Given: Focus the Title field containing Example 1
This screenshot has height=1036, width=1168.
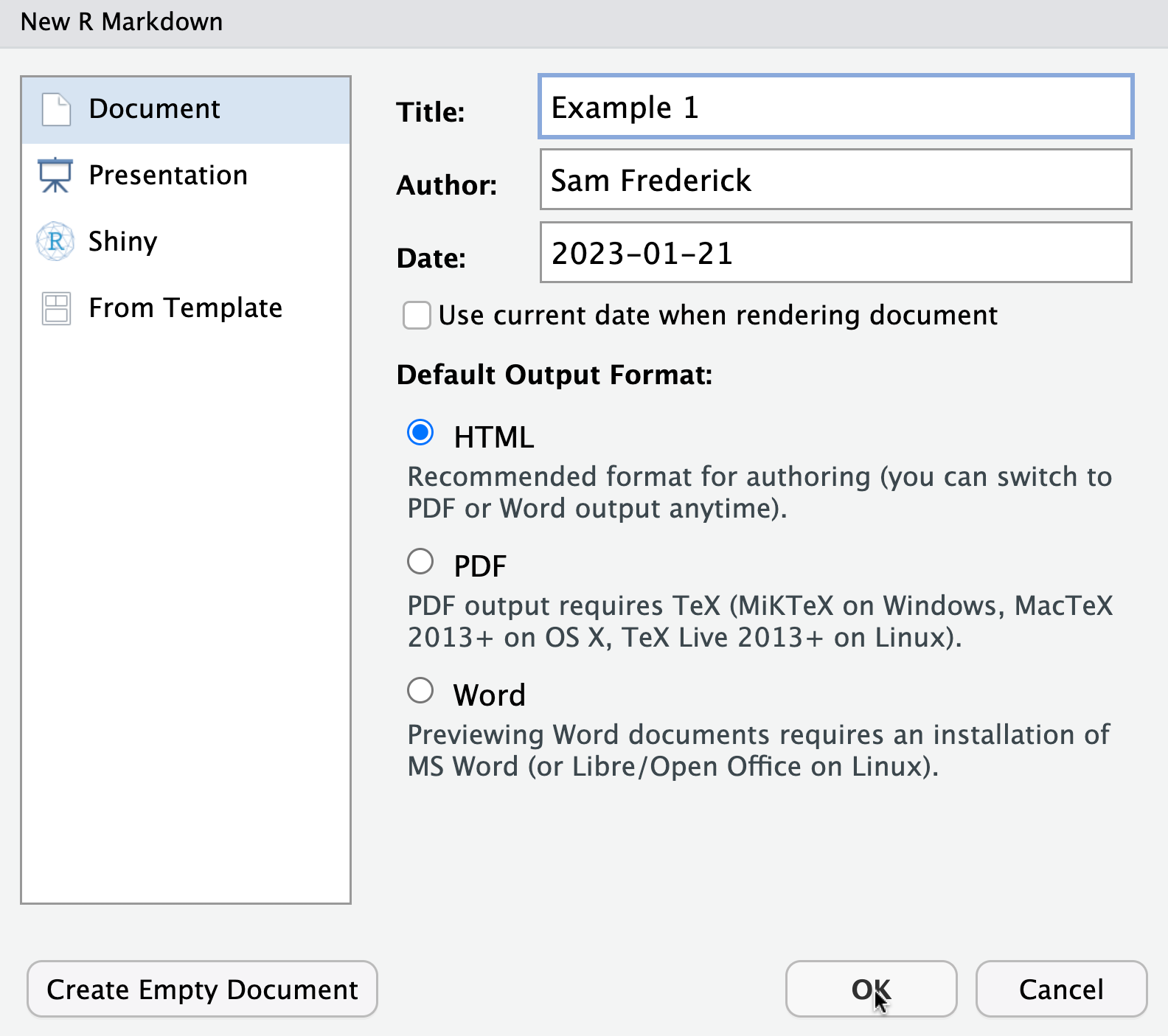Looking at the screenshot, I should tap(835, 107).
